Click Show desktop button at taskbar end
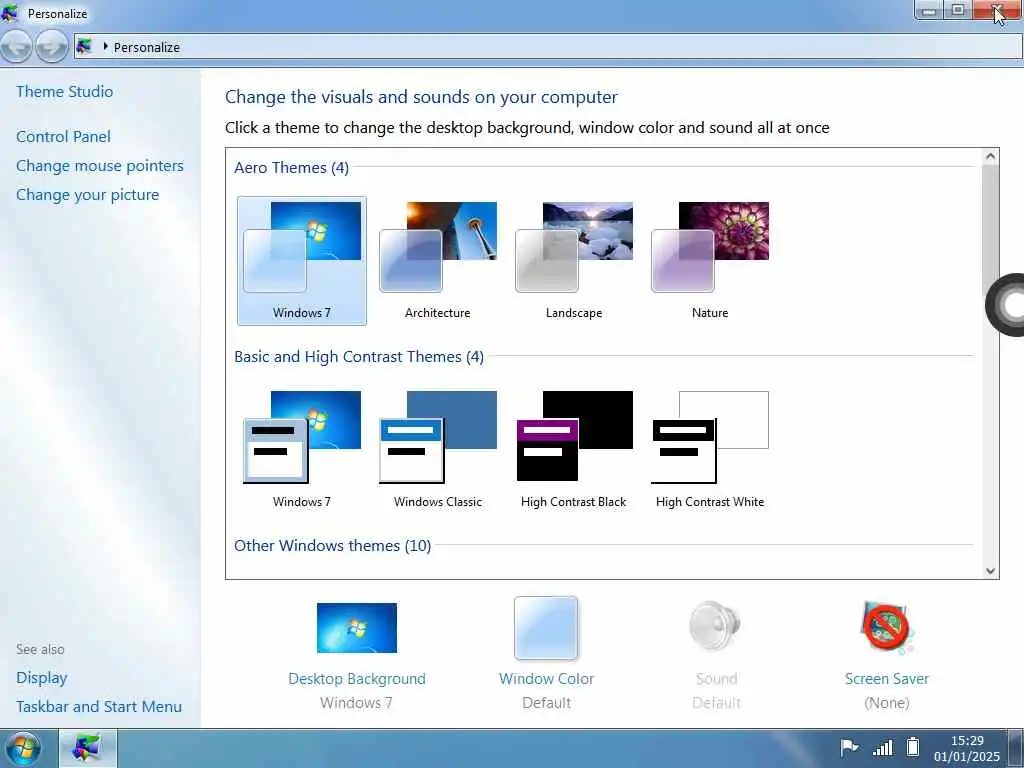Screen dimensions: 1024x768 1014,748
